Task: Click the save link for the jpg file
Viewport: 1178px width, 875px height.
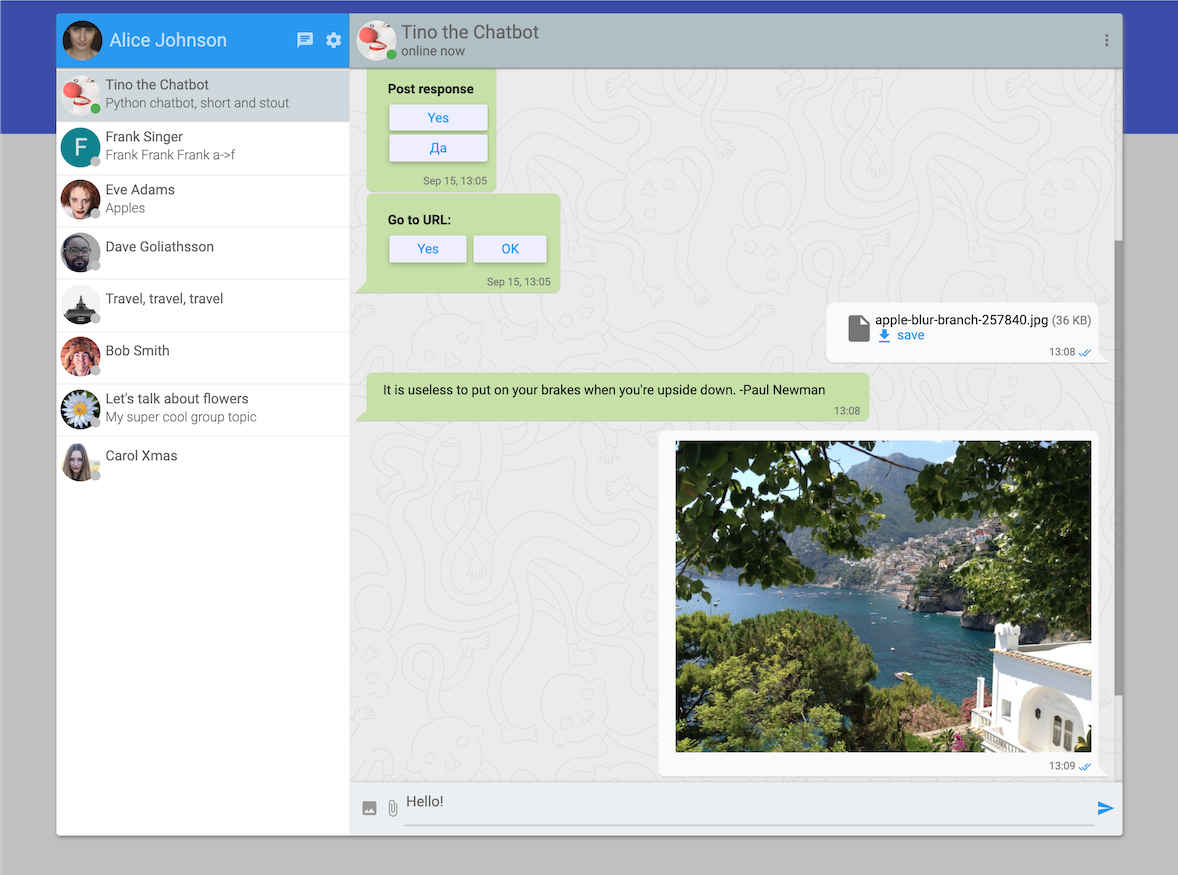Action: 910,336
